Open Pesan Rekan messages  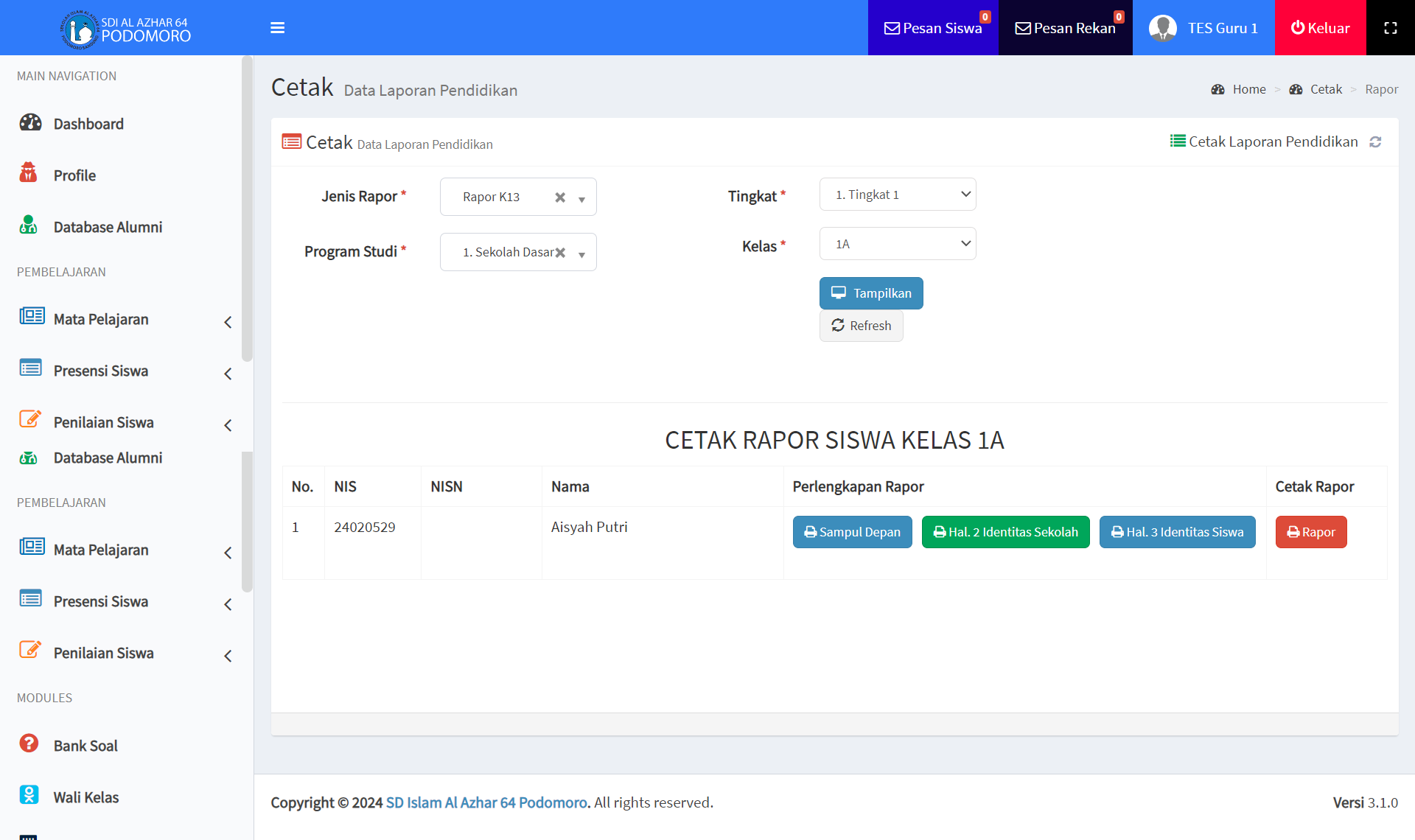click(x=1065, y=28)
